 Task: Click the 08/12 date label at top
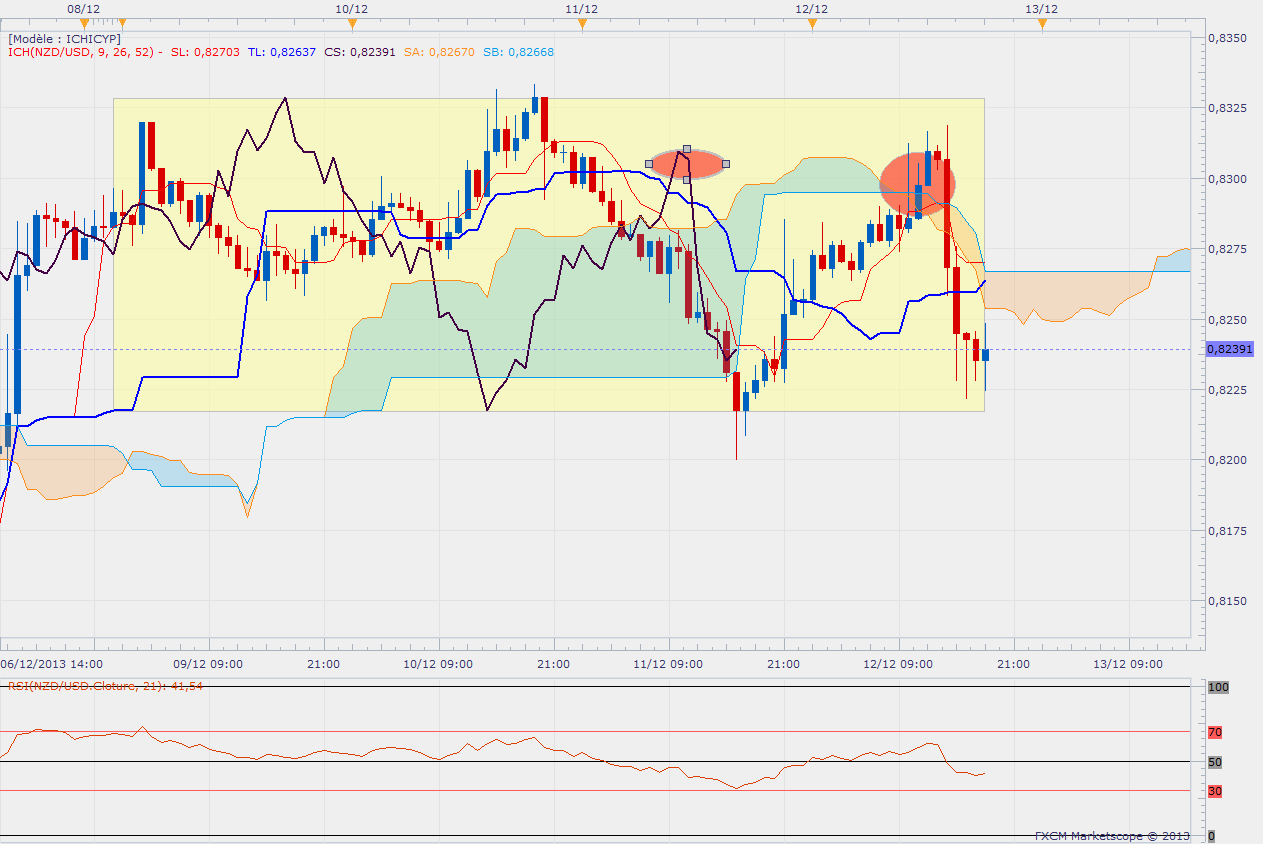[x=82, y=8]
